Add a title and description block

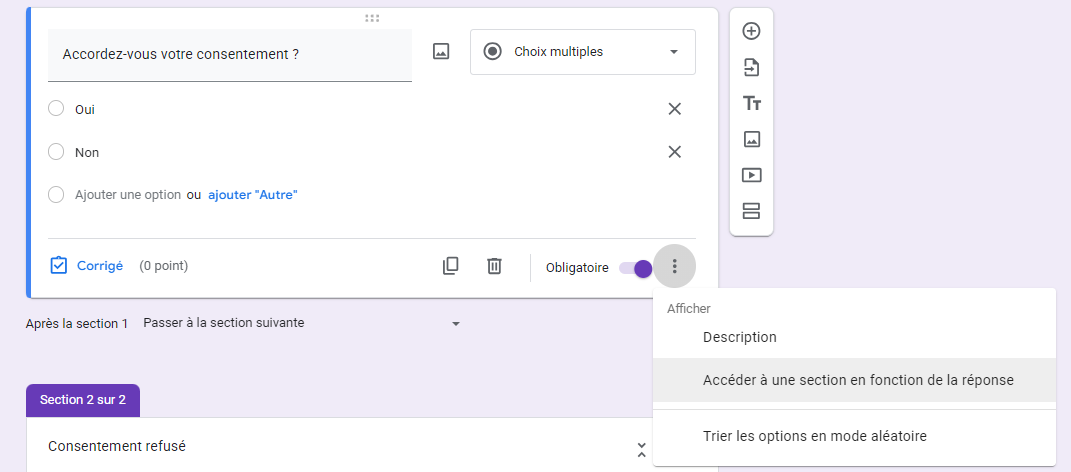click(751, 103)
